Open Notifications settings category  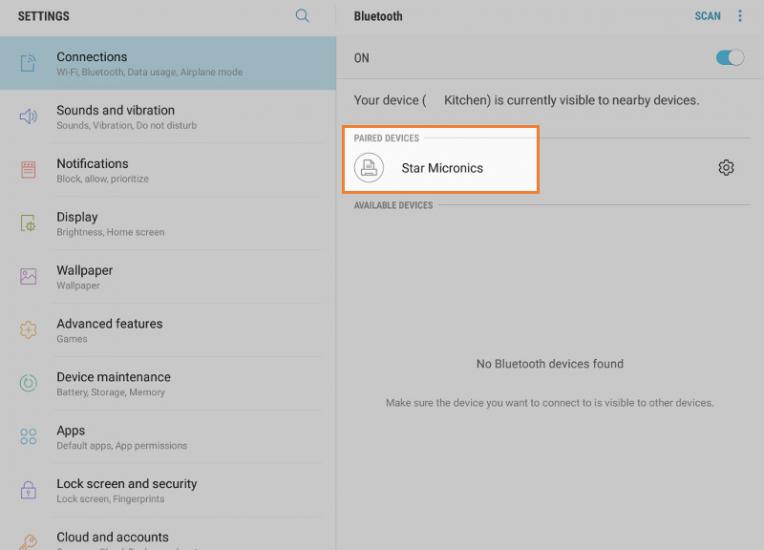pyautogui.click(x=168, y=170)
